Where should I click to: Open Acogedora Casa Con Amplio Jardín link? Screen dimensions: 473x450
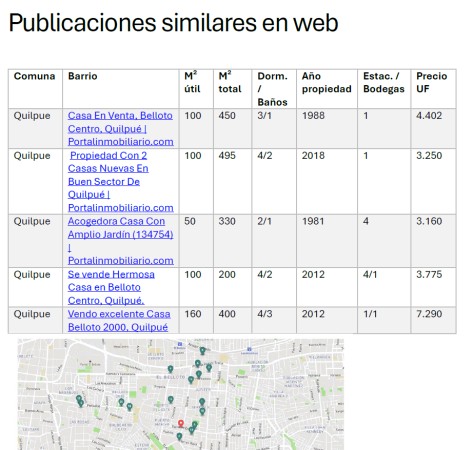[120, 241]
